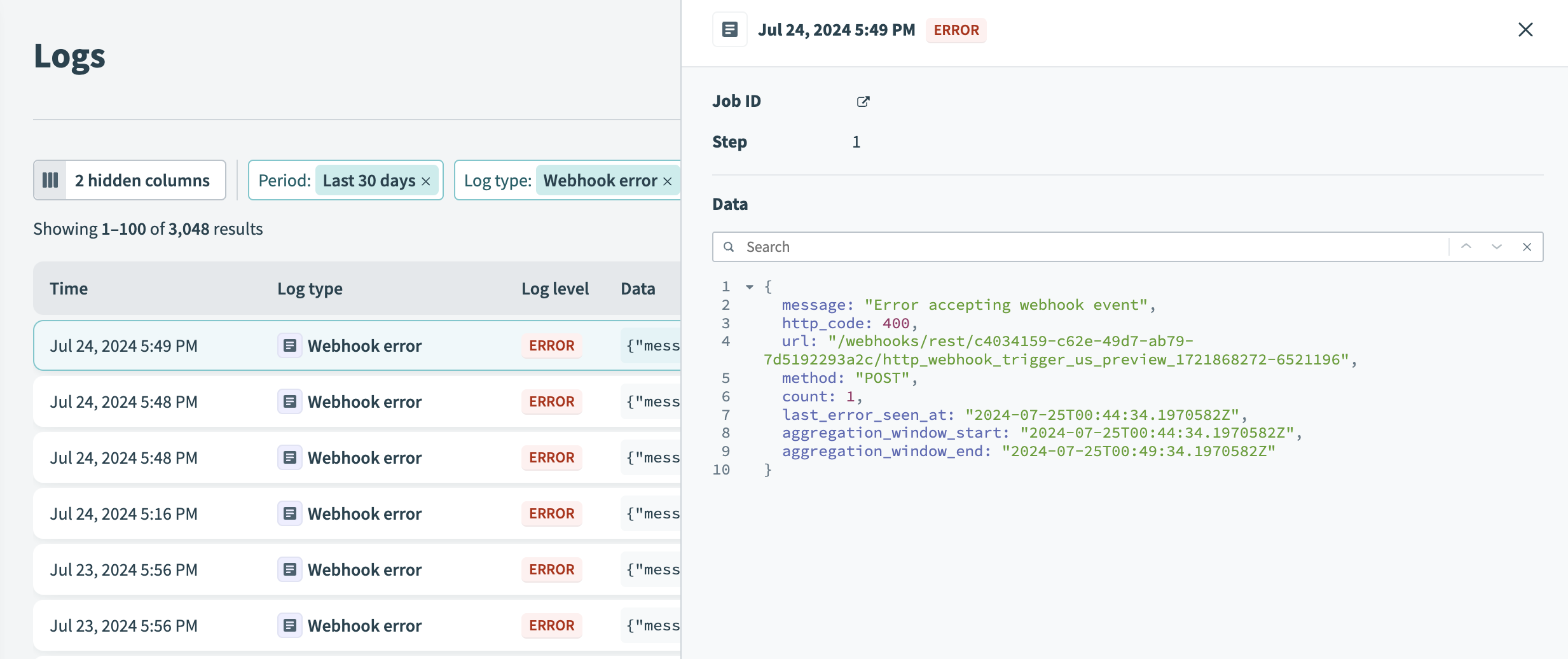Click the previous-match up chevron in the search bar
Image resolution: width=1568 pixels, height=659 pixels.
(1466, 247)
